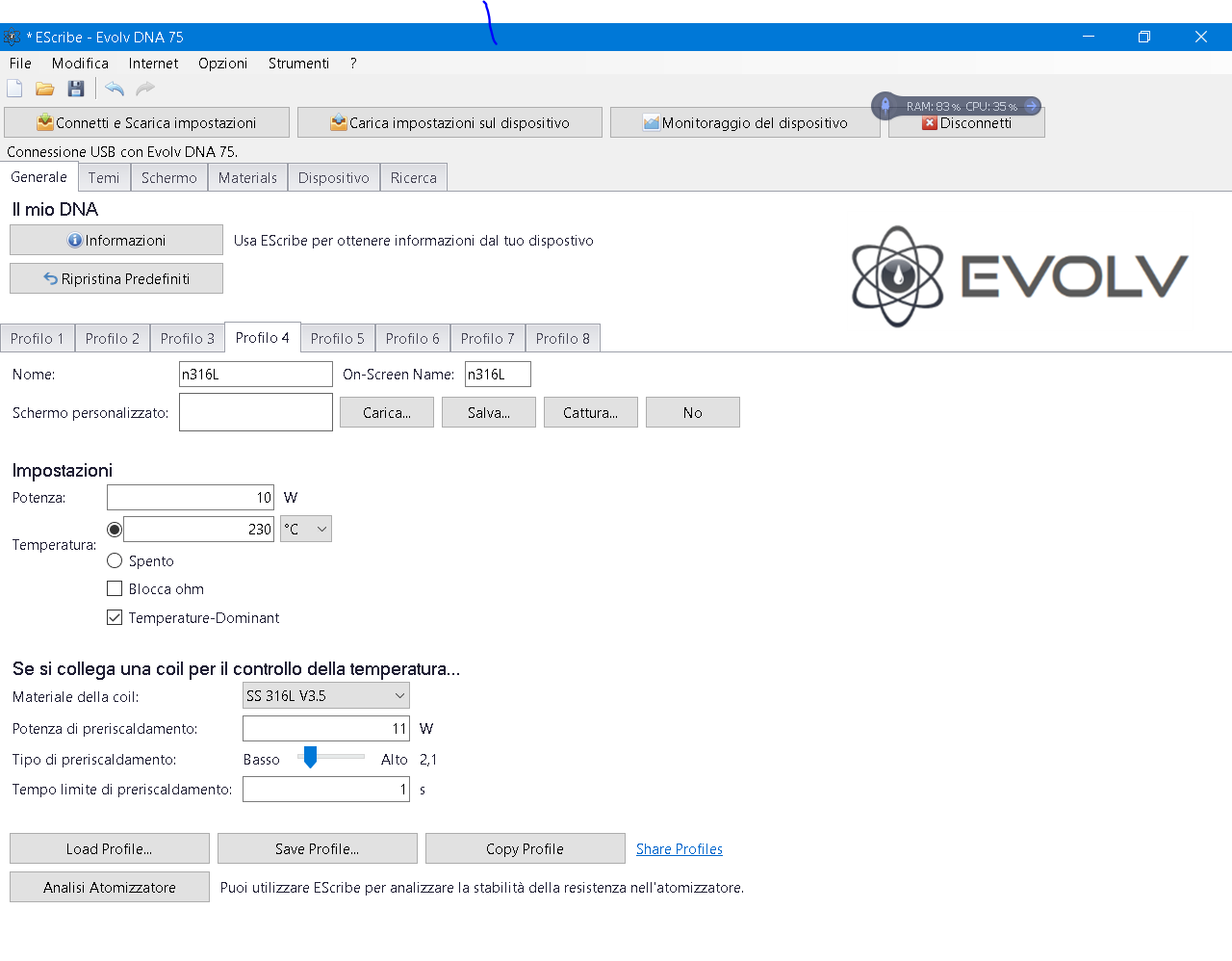
Task: Switch to the Materials tab
Action: 247,178
